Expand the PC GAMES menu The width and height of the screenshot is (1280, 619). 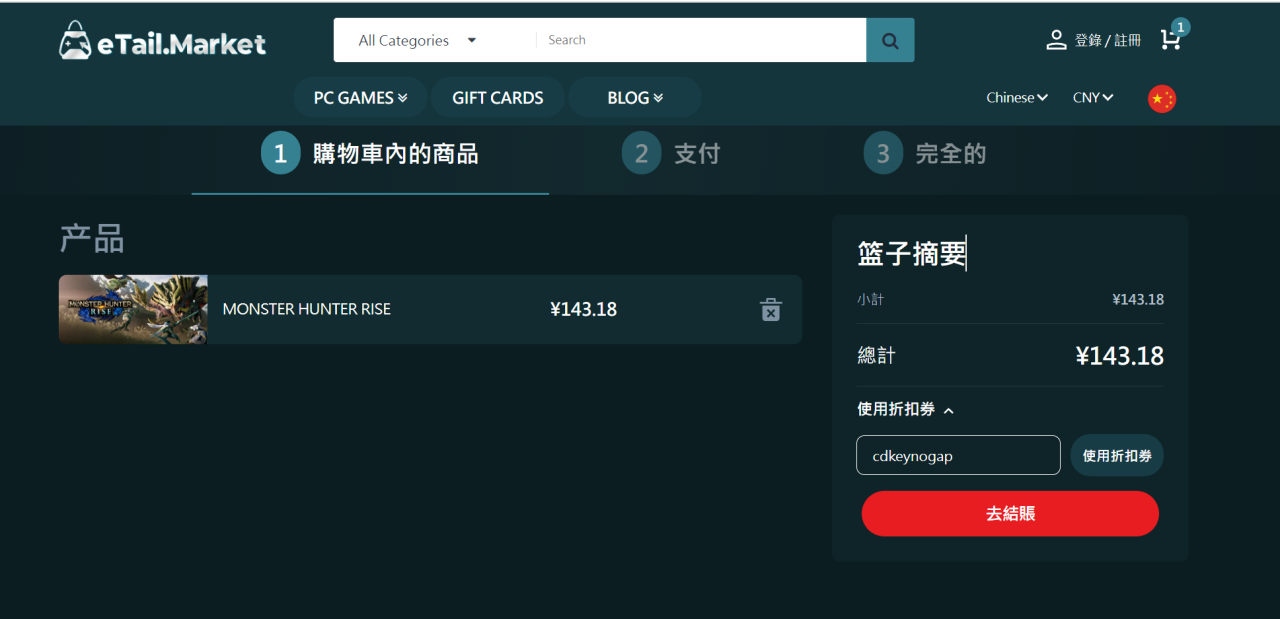(x=360, y=98)
